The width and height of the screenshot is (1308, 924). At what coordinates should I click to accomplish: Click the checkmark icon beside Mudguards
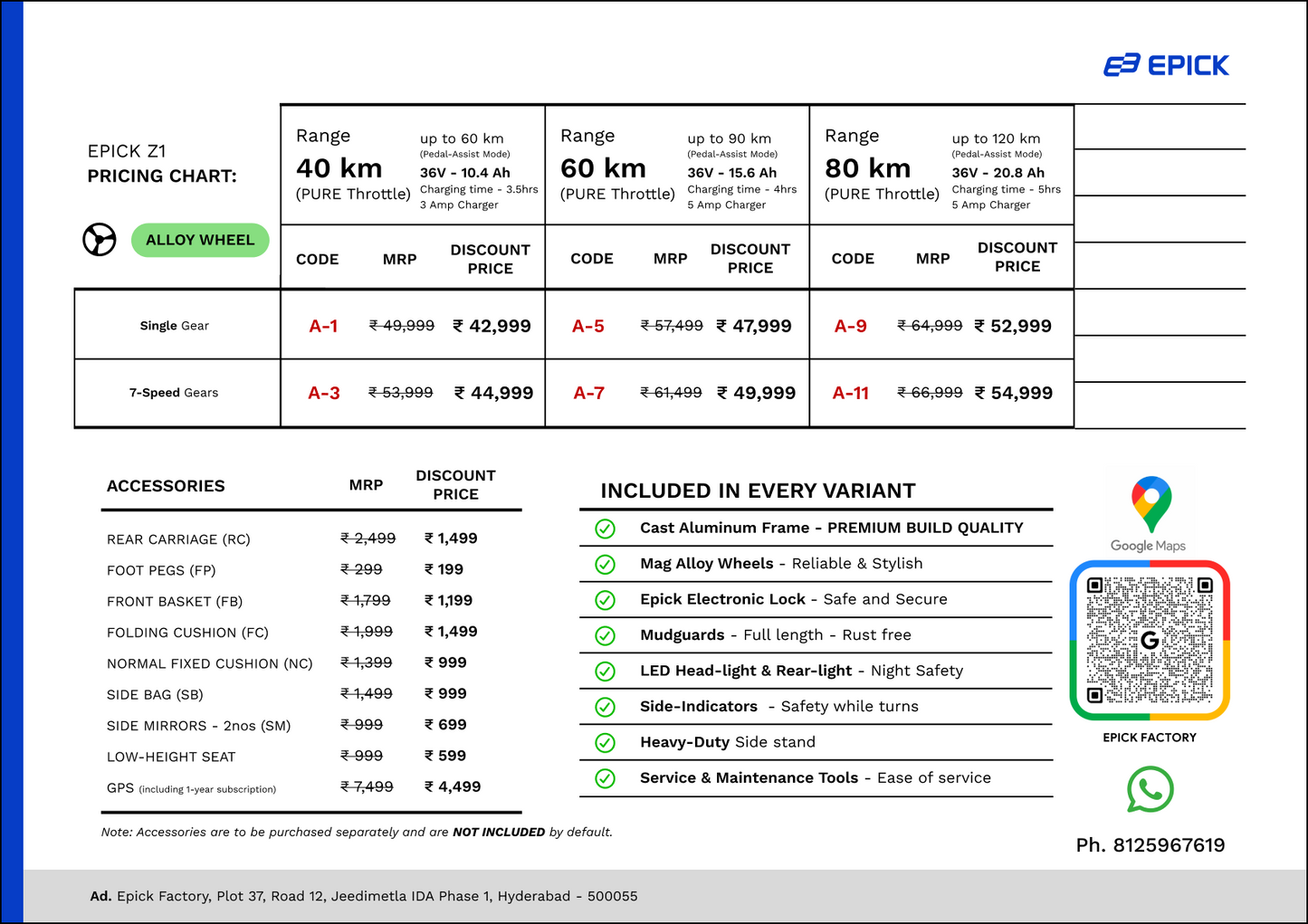[x=606, y=636]
